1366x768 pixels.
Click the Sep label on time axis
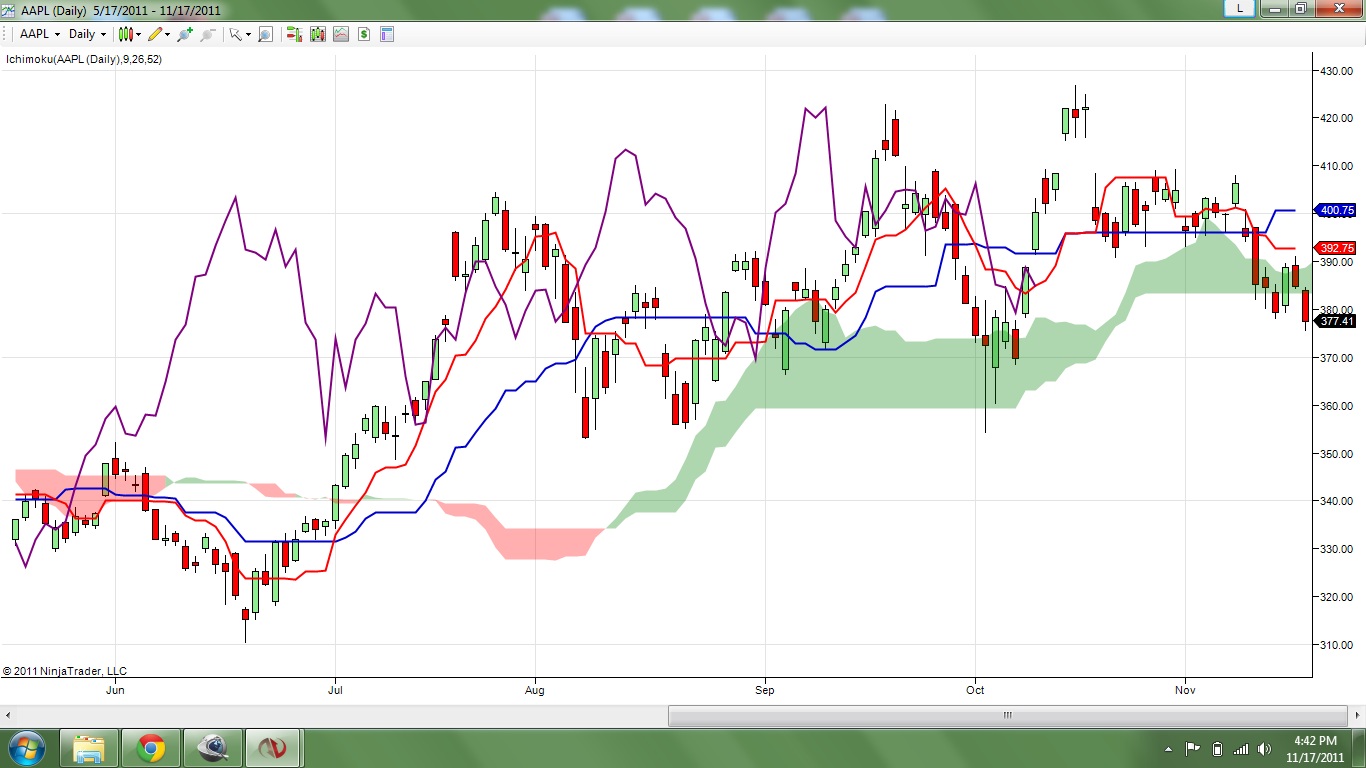tap(765, 690)
